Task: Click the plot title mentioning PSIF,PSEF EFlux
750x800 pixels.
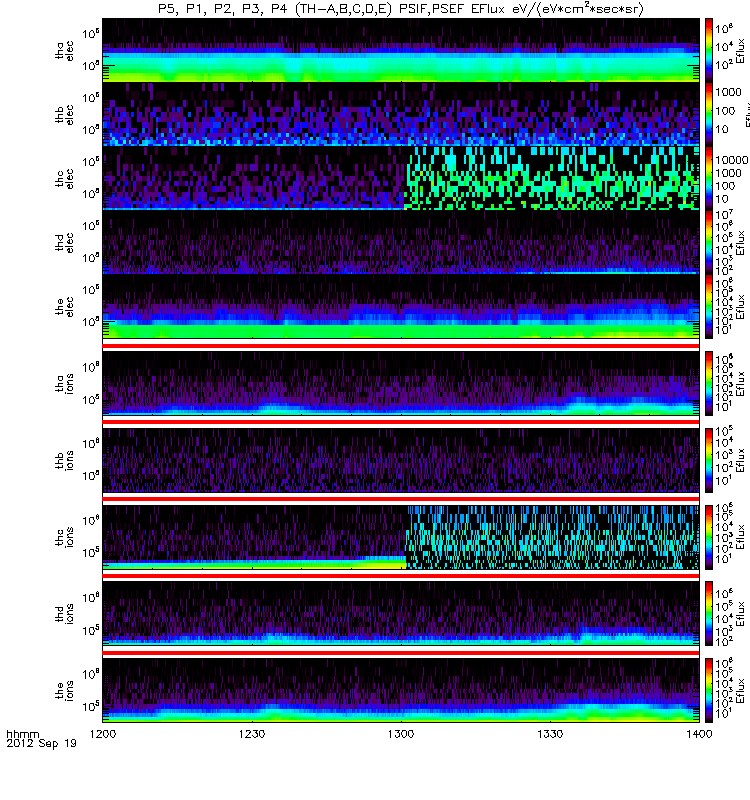Action: click(401, 9)
